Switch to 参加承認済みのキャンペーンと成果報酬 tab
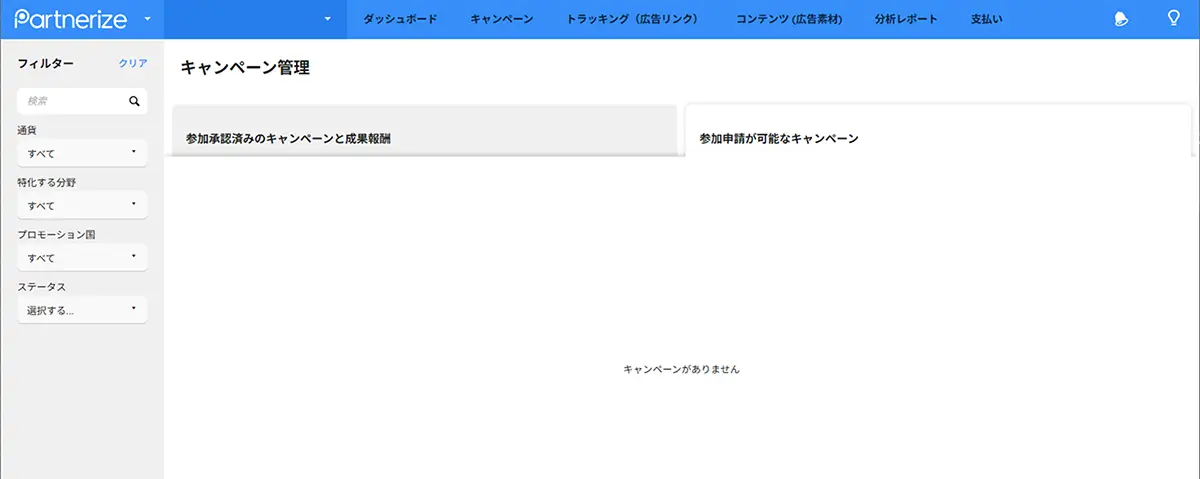Screen dimensions: 1200x479 pos(425,130)
